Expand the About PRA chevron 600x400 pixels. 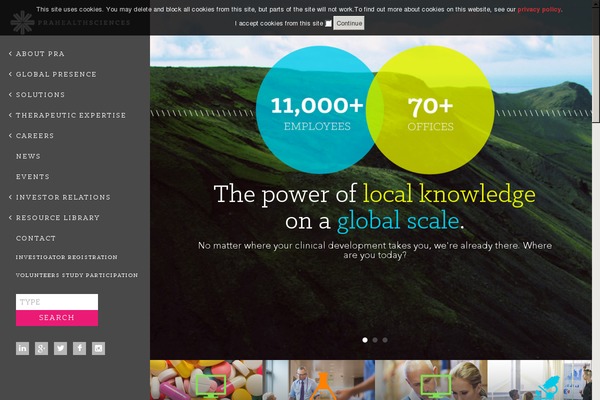pos(10,54)
